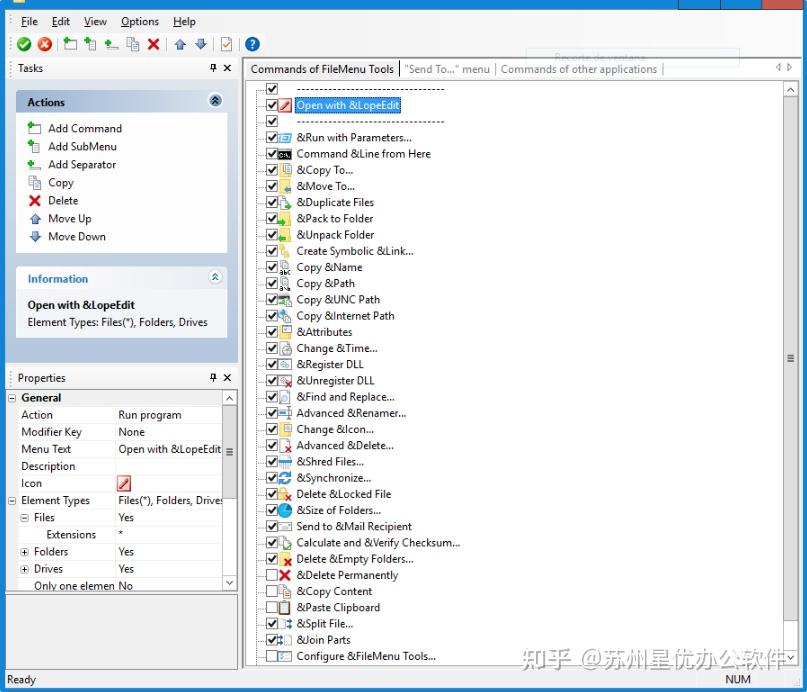Click the Synchronize command's blue arrows icon
This screenshot has width=807, height=692.
pos(285,478)
